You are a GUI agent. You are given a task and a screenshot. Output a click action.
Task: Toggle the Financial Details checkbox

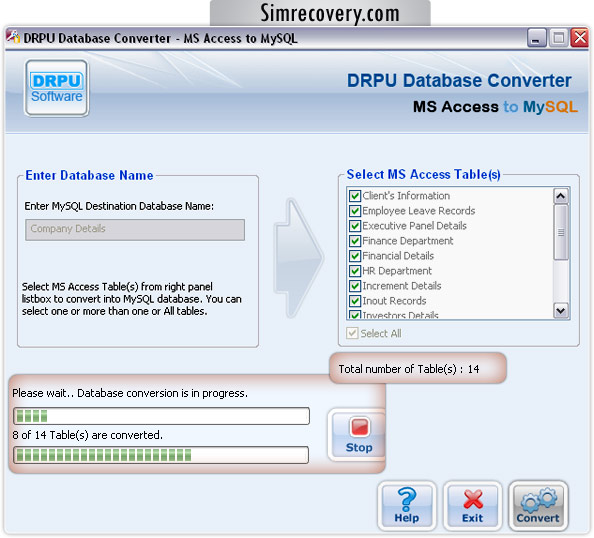355,256
